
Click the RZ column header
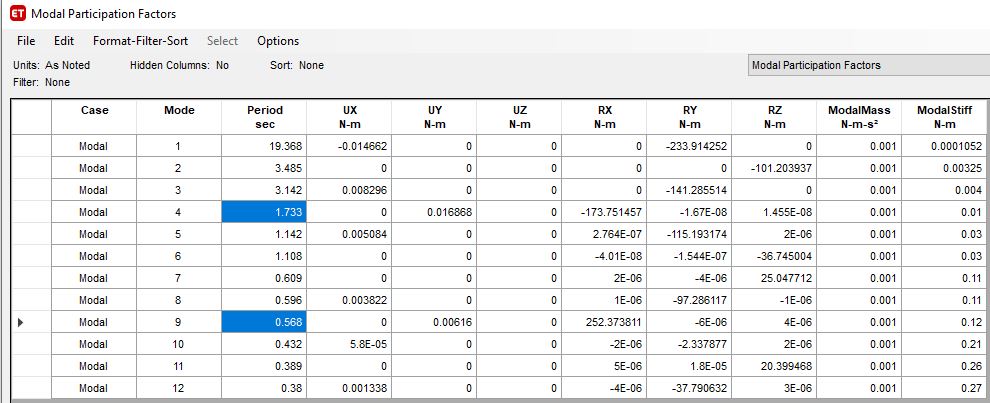coord(774,117)
